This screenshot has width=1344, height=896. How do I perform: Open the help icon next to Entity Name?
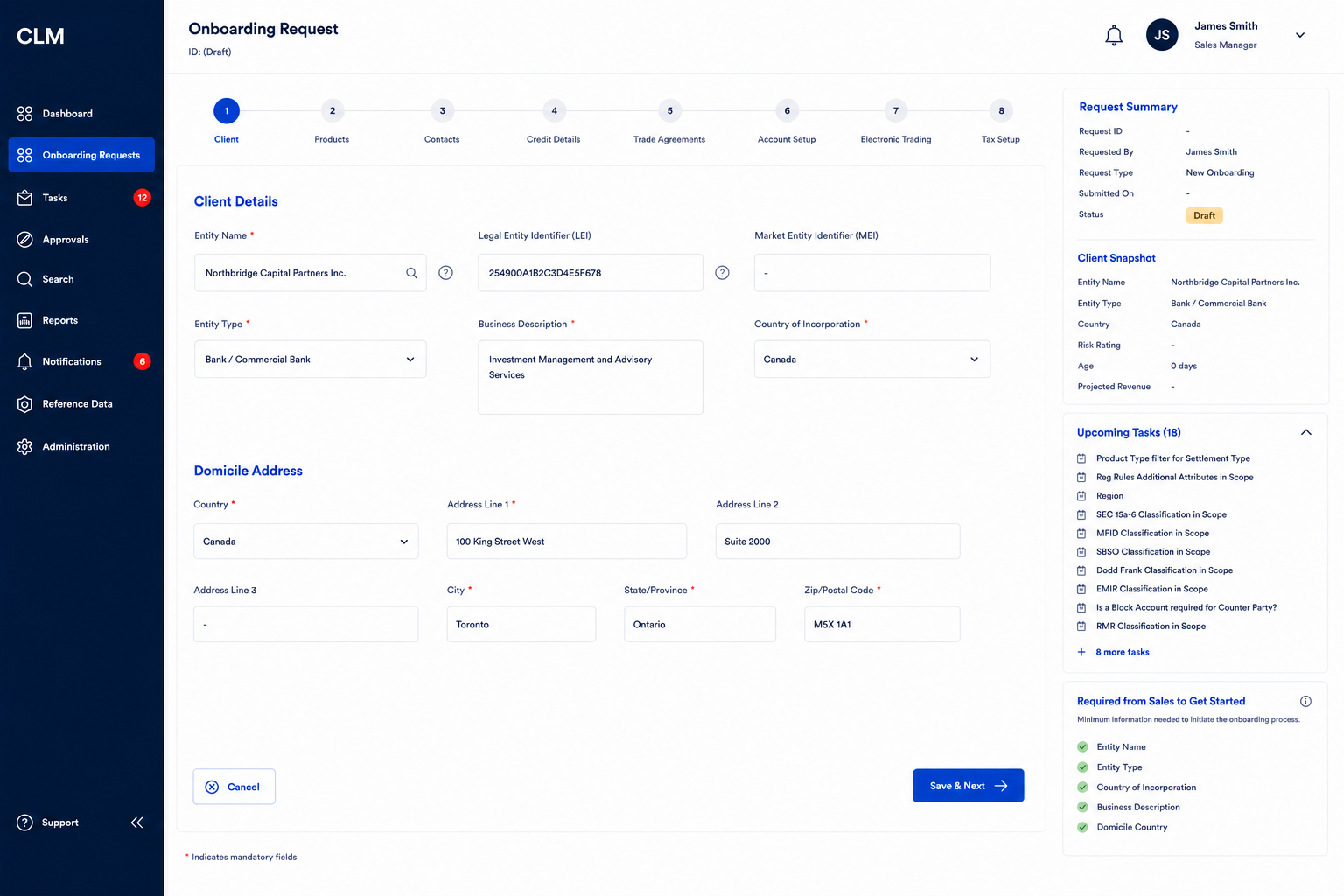(445, 273)
